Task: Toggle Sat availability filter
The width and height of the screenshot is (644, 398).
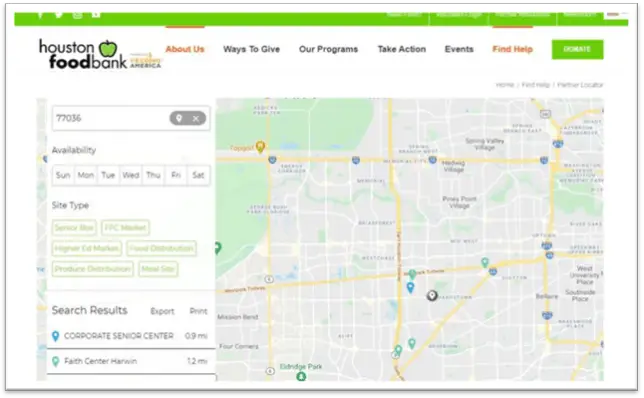Action: [x=198, y=175]
